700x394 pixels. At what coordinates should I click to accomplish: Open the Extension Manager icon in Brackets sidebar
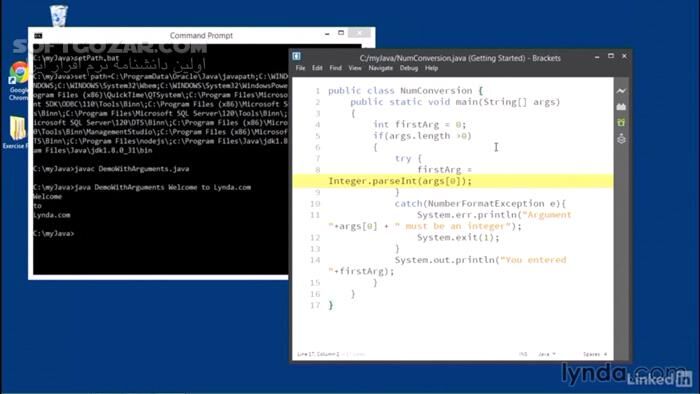pyautogui.click(x=621, y=107)
